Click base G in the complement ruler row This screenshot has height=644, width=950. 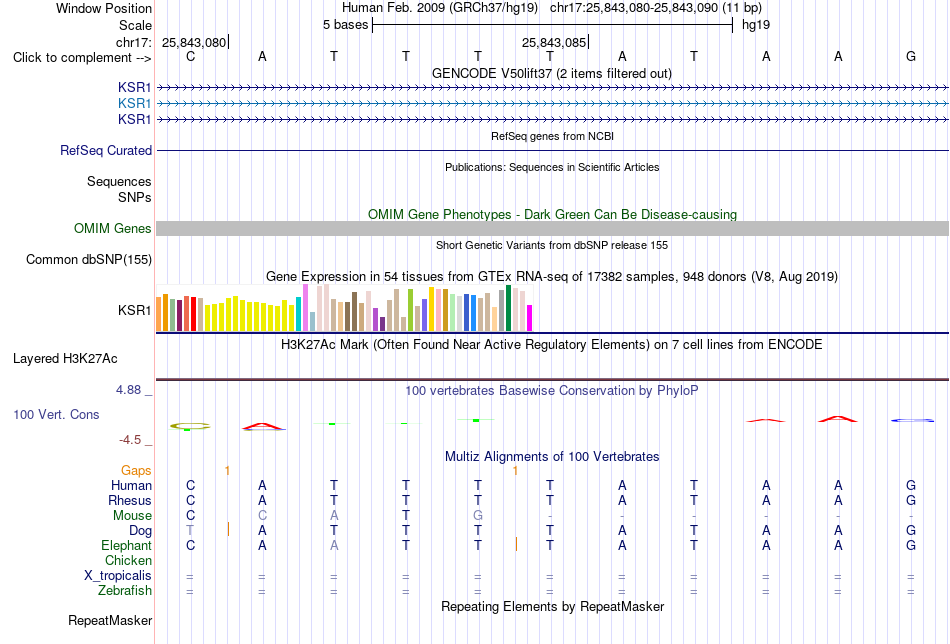click(x=911, y=56)
